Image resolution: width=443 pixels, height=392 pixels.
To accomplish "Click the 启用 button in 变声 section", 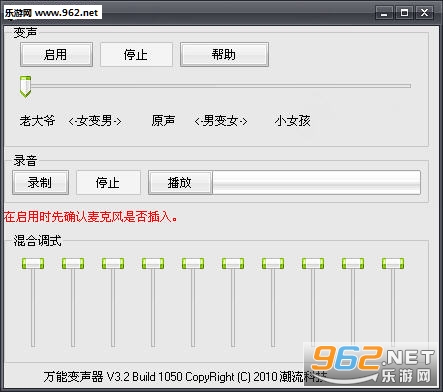I will pos(56,55).
